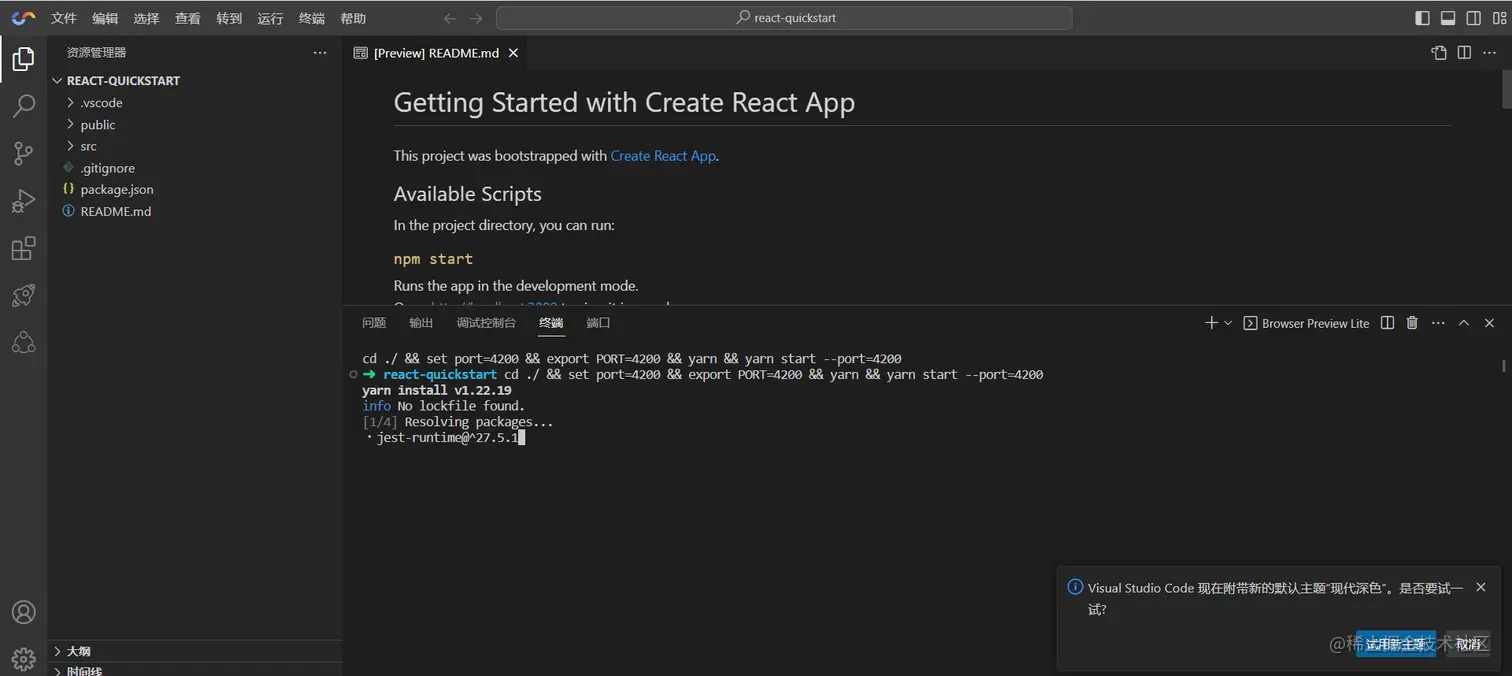The width and height of the screenshot is (1512, 676).
Task: Split the editor to the right
Action: (1464, 53)
